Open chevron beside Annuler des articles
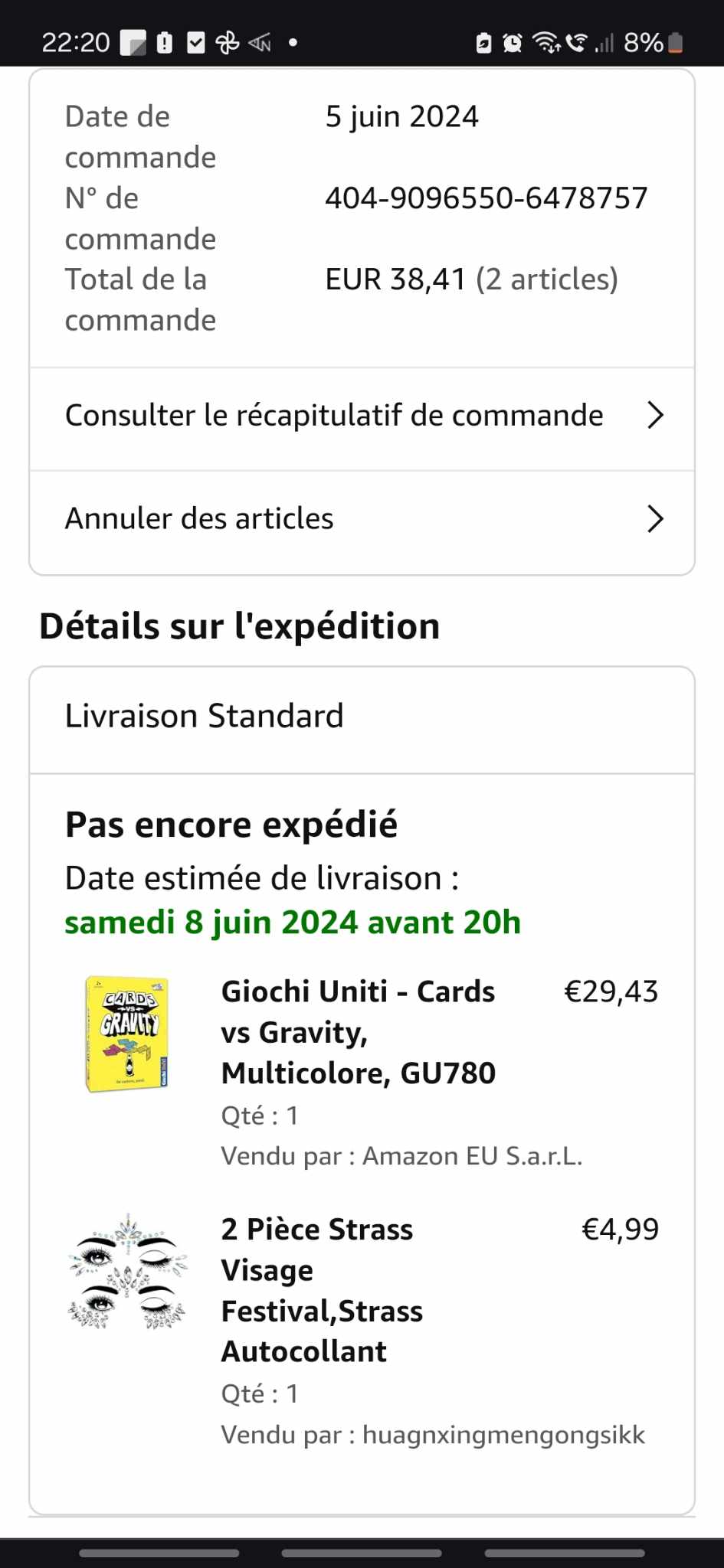 point(655,519)
